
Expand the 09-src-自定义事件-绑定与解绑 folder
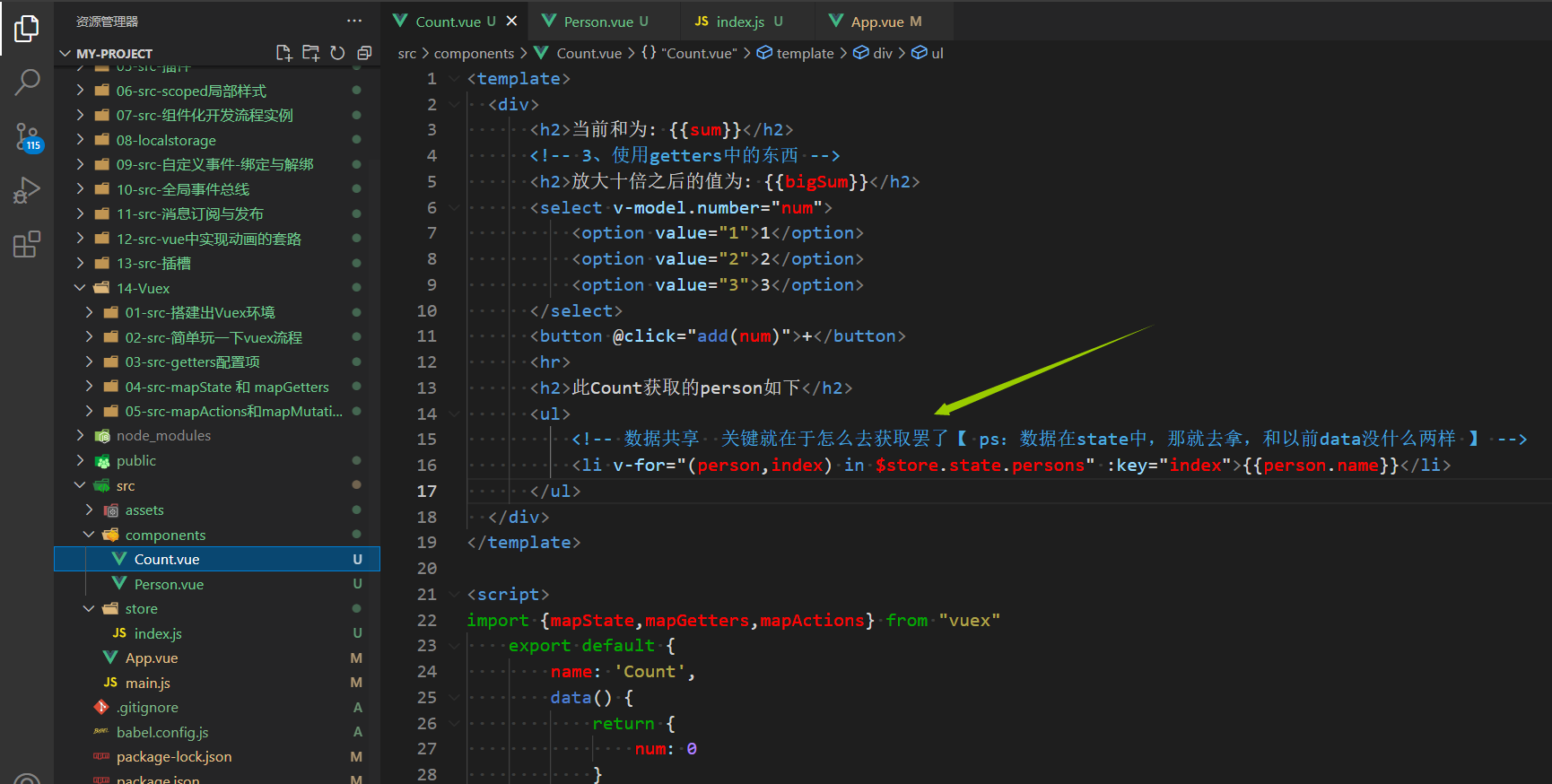(x=215, y=164)
